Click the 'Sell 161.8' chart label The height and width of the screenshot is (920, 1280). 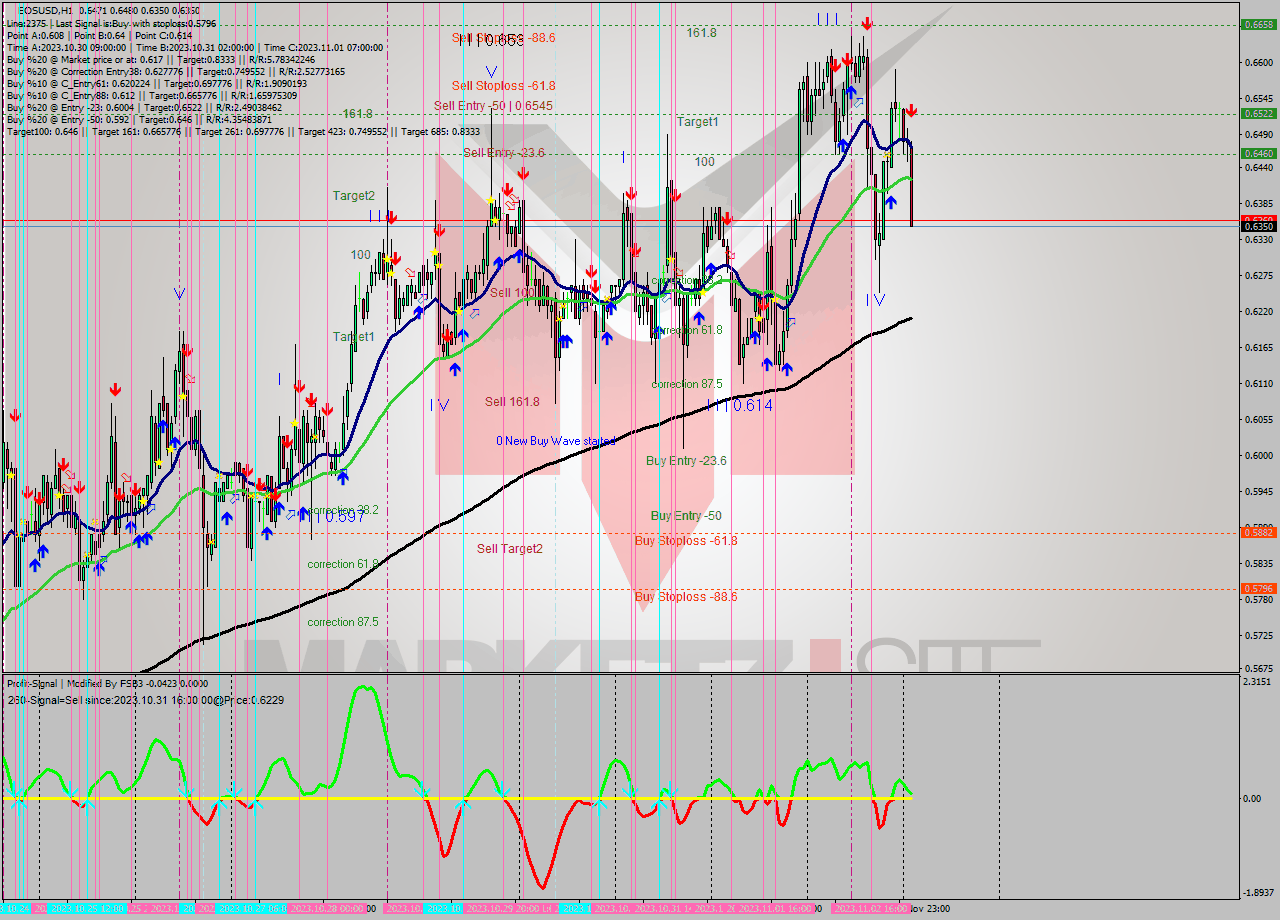click(x=512, y=402)
